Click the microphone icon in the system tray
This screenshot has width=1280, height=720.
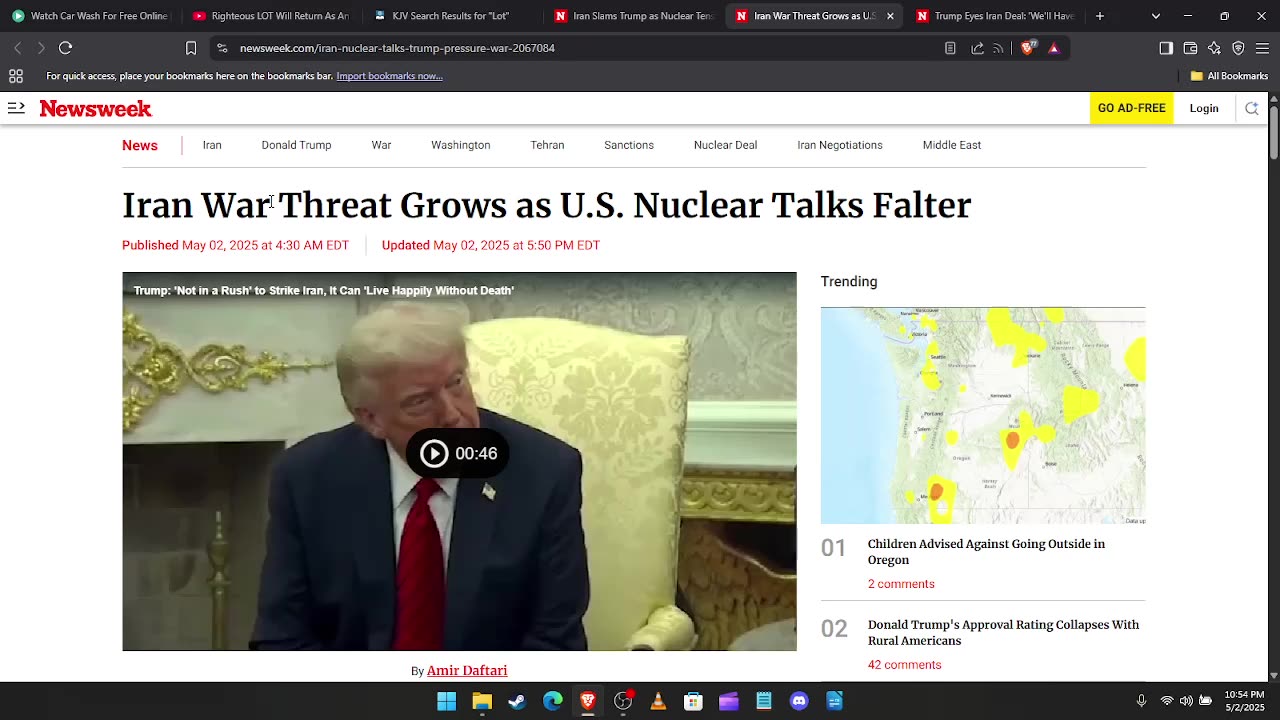click(1141, 701)
